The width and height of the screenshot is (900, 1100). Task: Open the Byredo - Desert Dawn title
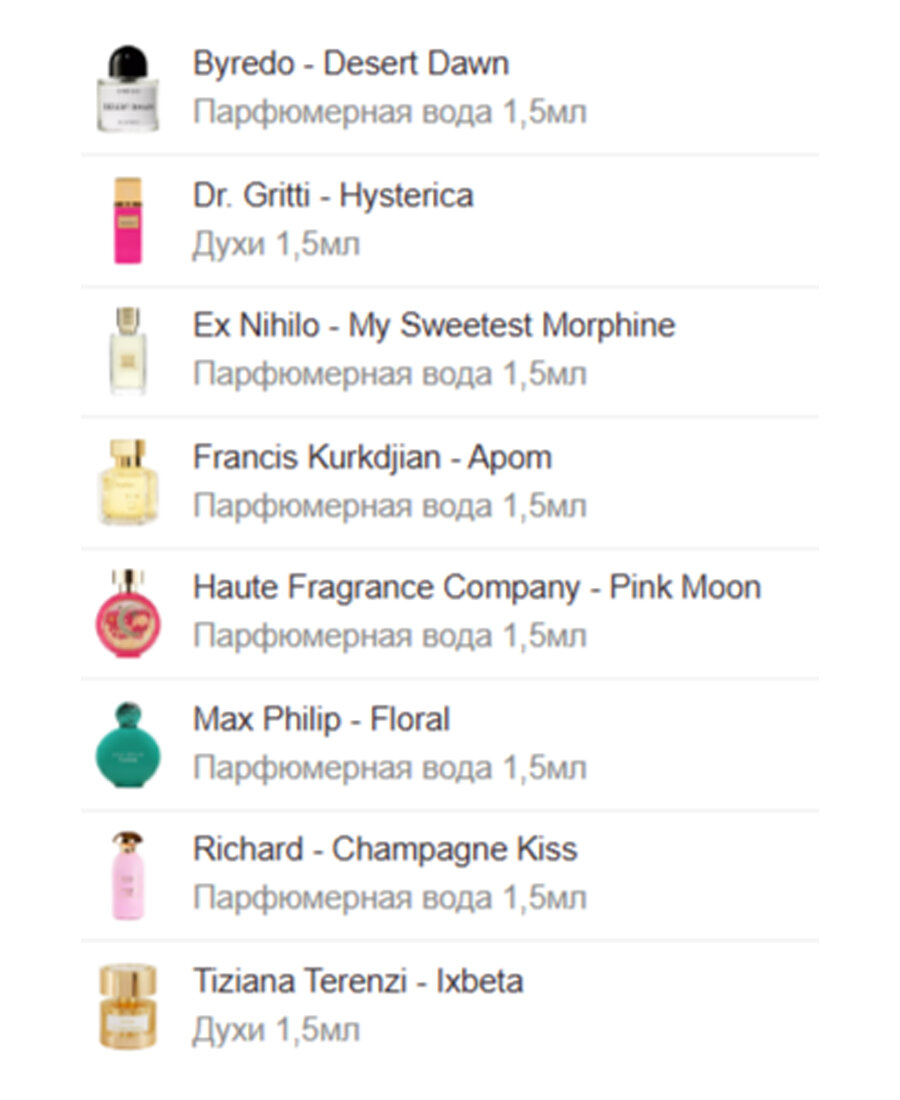pos(351,64)
